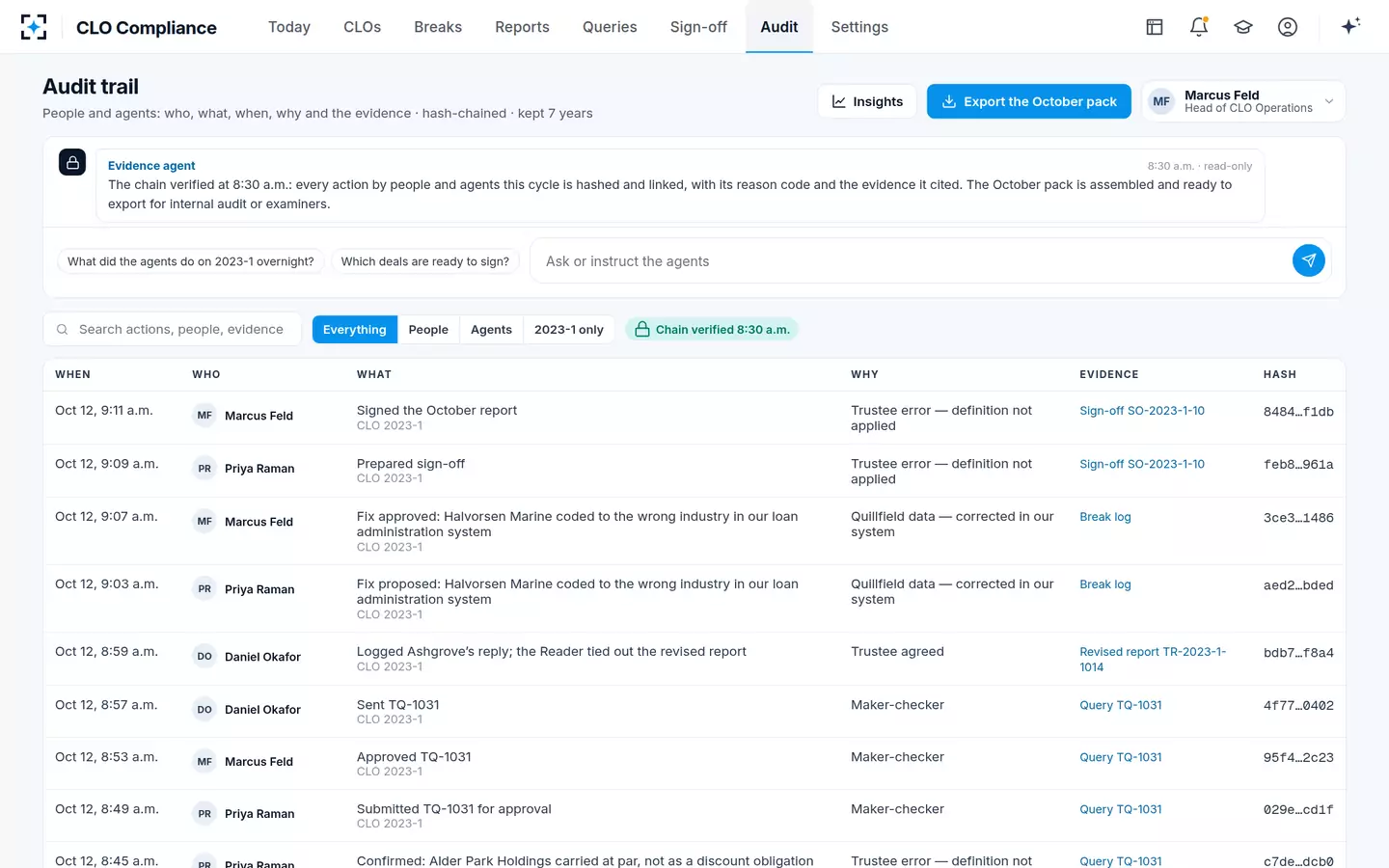This screenshot has height=868, width=1389.
Task: Open Query TQ-1031 link in 8:53 a.m. row
Action: coord(1121,757)
